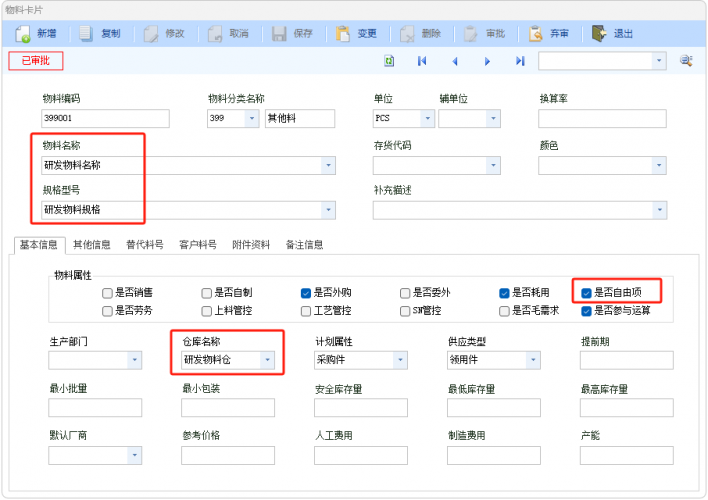The height and width of the screenshot is (500, 708).
Task: Open the 计划属性 dropdown list
Action: pyautogui.click(x=400, y=360)
